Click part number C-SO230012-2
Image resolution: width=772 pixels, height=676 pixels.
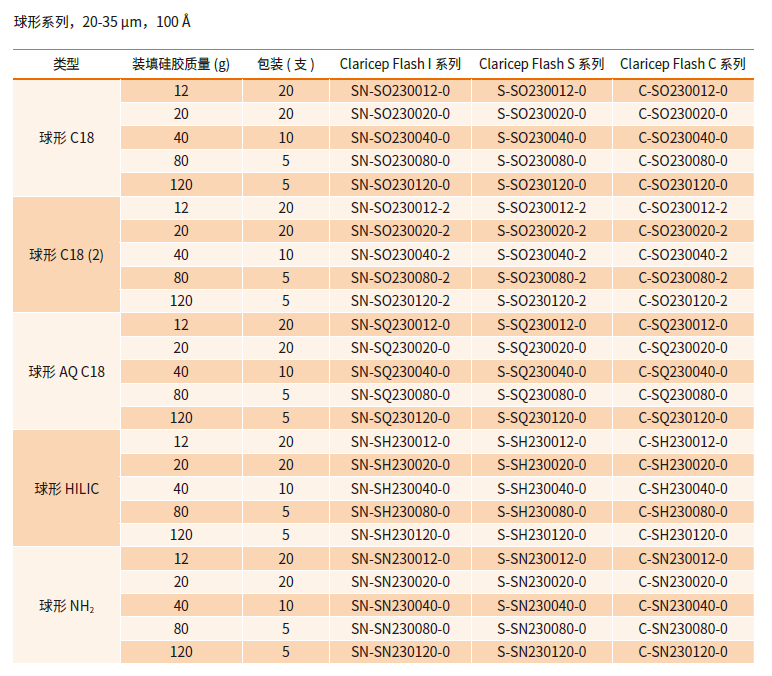point(683,208)
